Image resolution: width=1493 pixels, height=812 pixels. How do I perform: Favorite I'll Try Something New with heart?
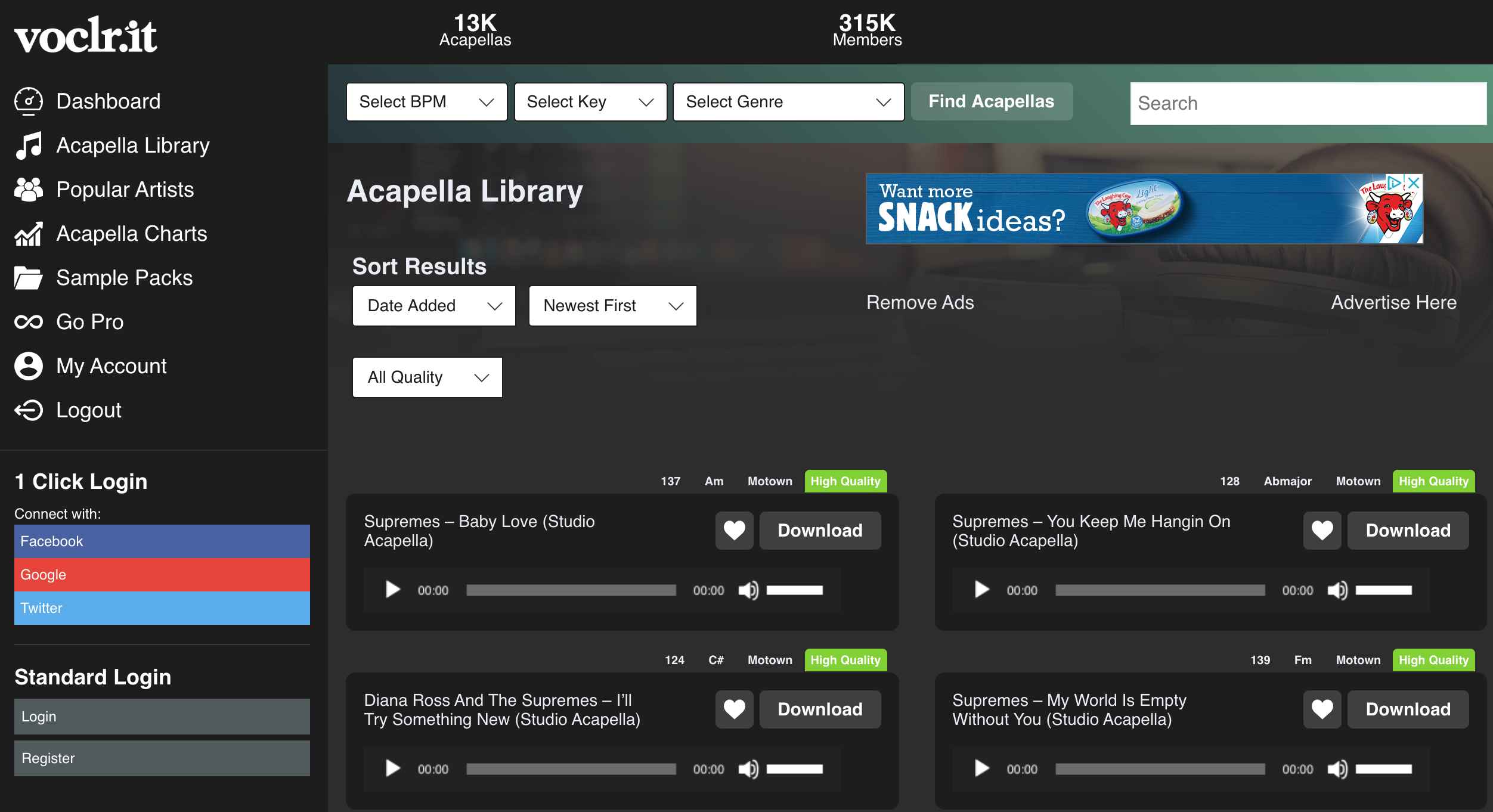734,709
